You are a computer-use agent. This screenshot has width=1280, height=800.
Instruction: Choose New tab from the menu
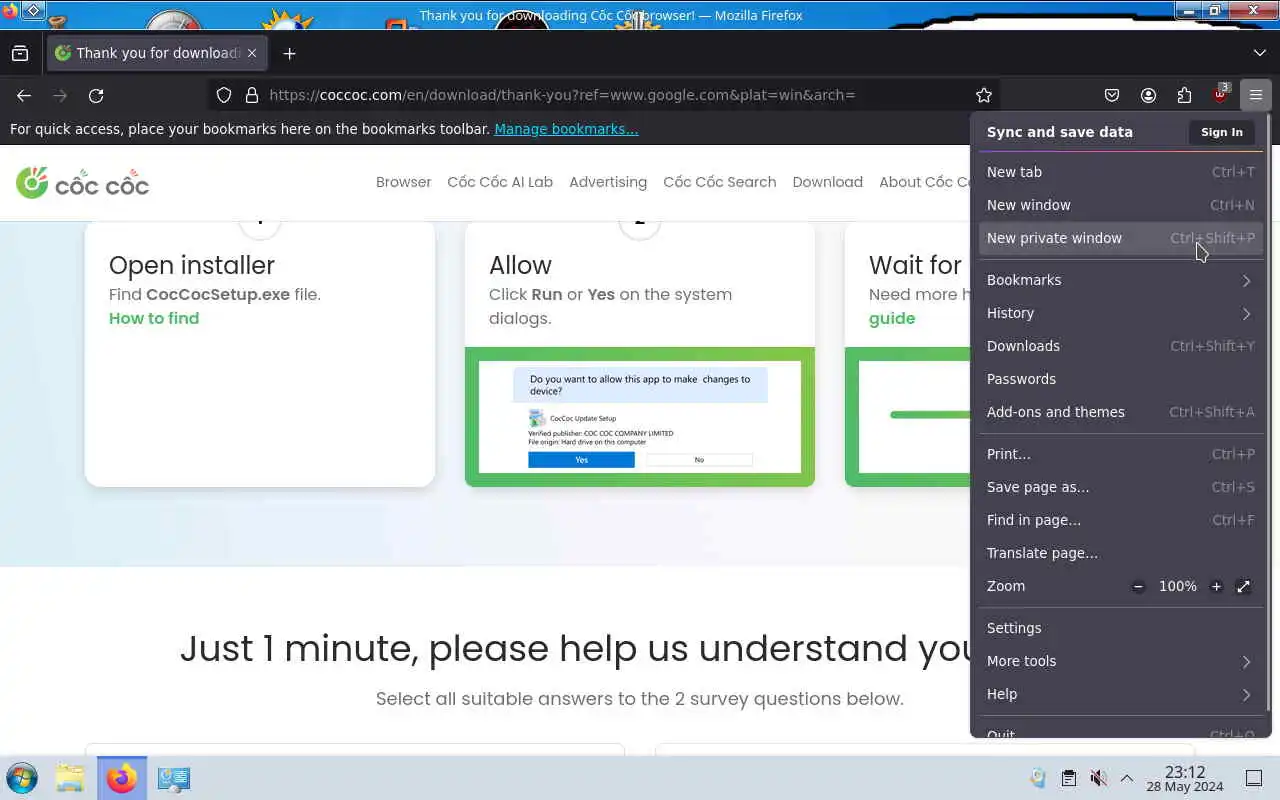click(1120, 172)
